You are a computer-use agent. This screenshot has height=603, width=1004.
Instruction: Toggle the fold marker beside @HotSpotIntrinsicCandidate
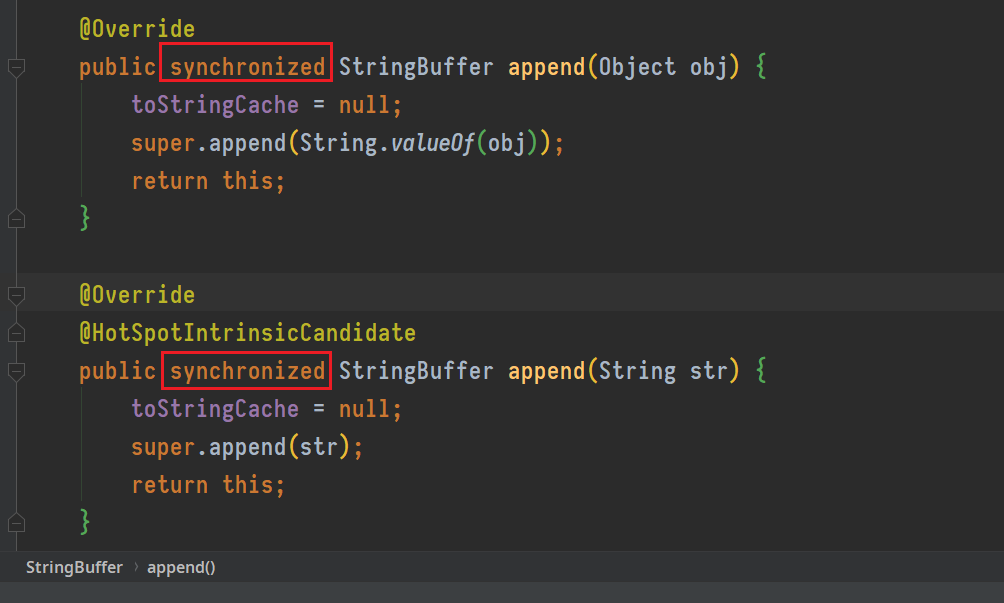point(17,333)
